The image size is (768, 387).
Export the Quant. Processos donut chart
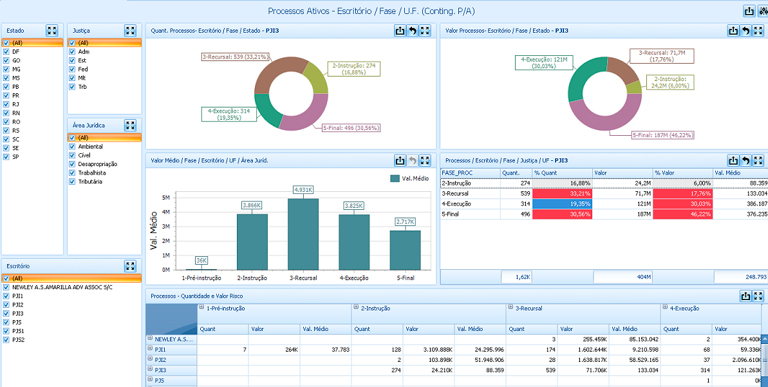coord(400,30)
